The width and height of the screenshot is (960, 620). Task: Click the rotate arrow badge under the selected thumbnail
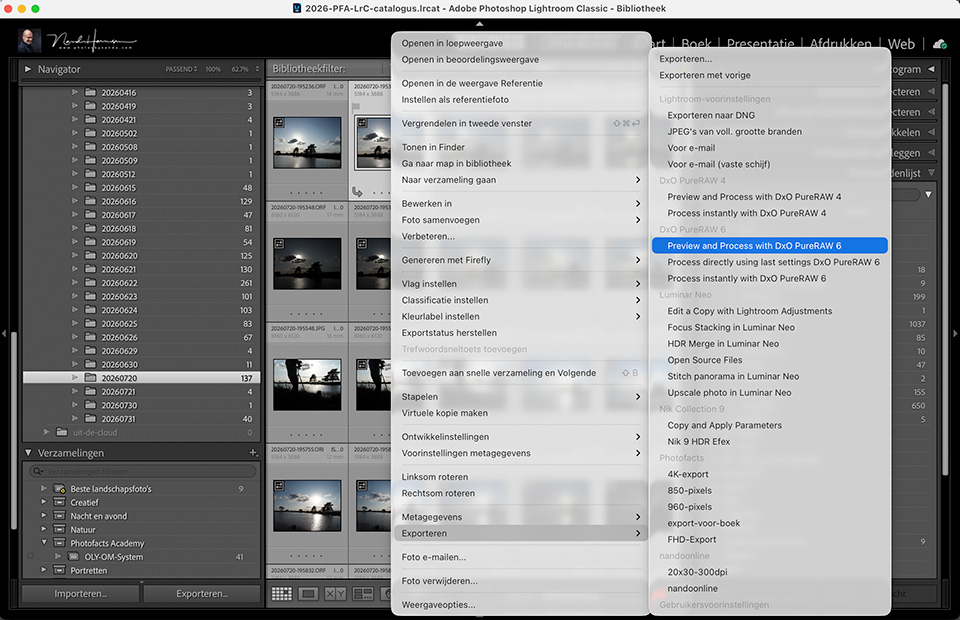357,192
